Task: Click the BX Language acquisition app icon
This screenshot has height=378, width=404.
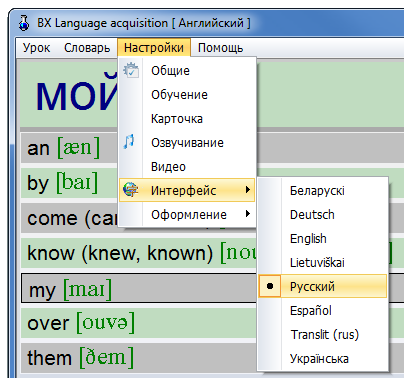Action: point(24,23)
